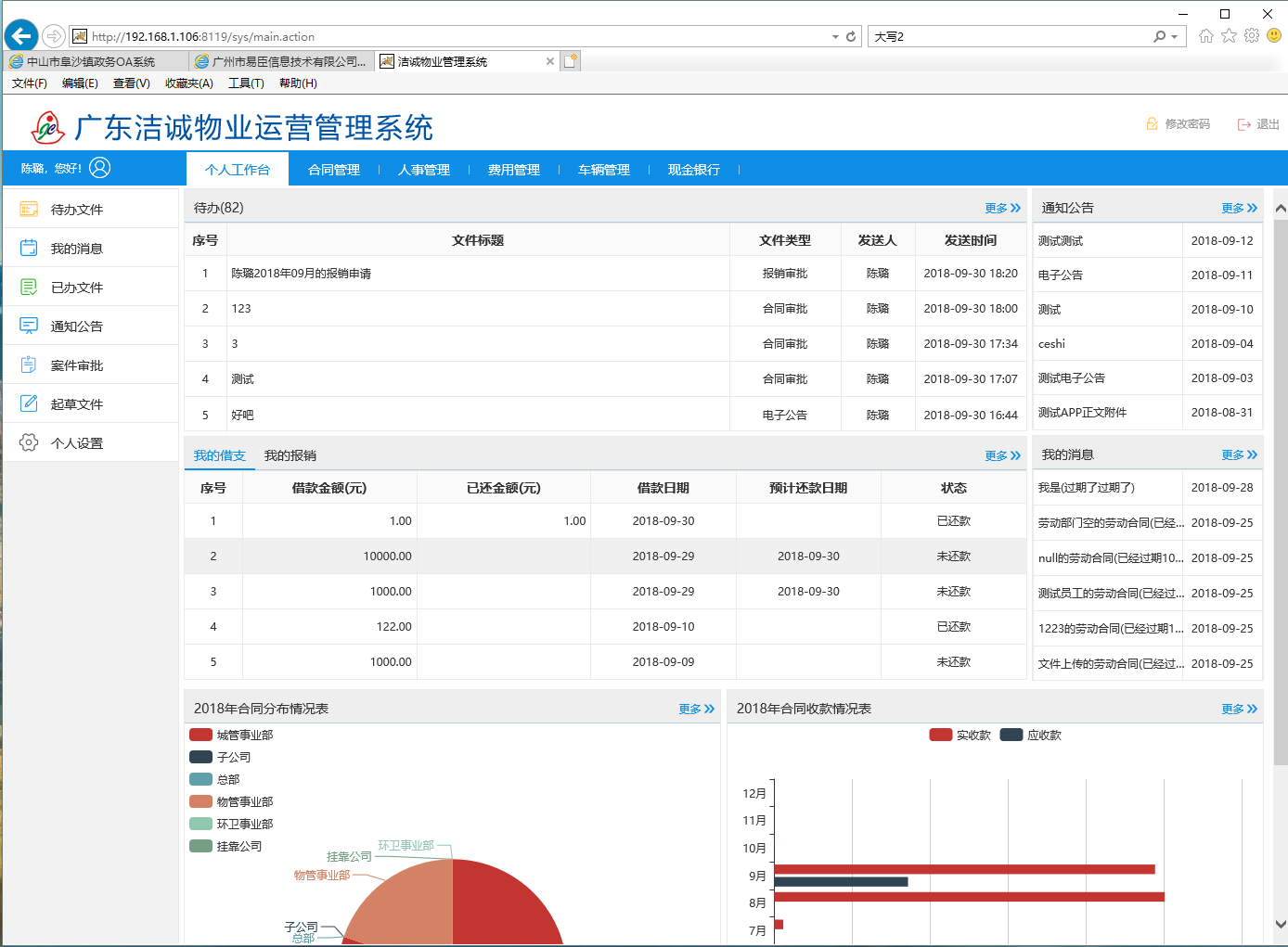Viewport: 1288px width, 947px height.
Task: Open the 费用管理 menu
Action: pos(514,170)
